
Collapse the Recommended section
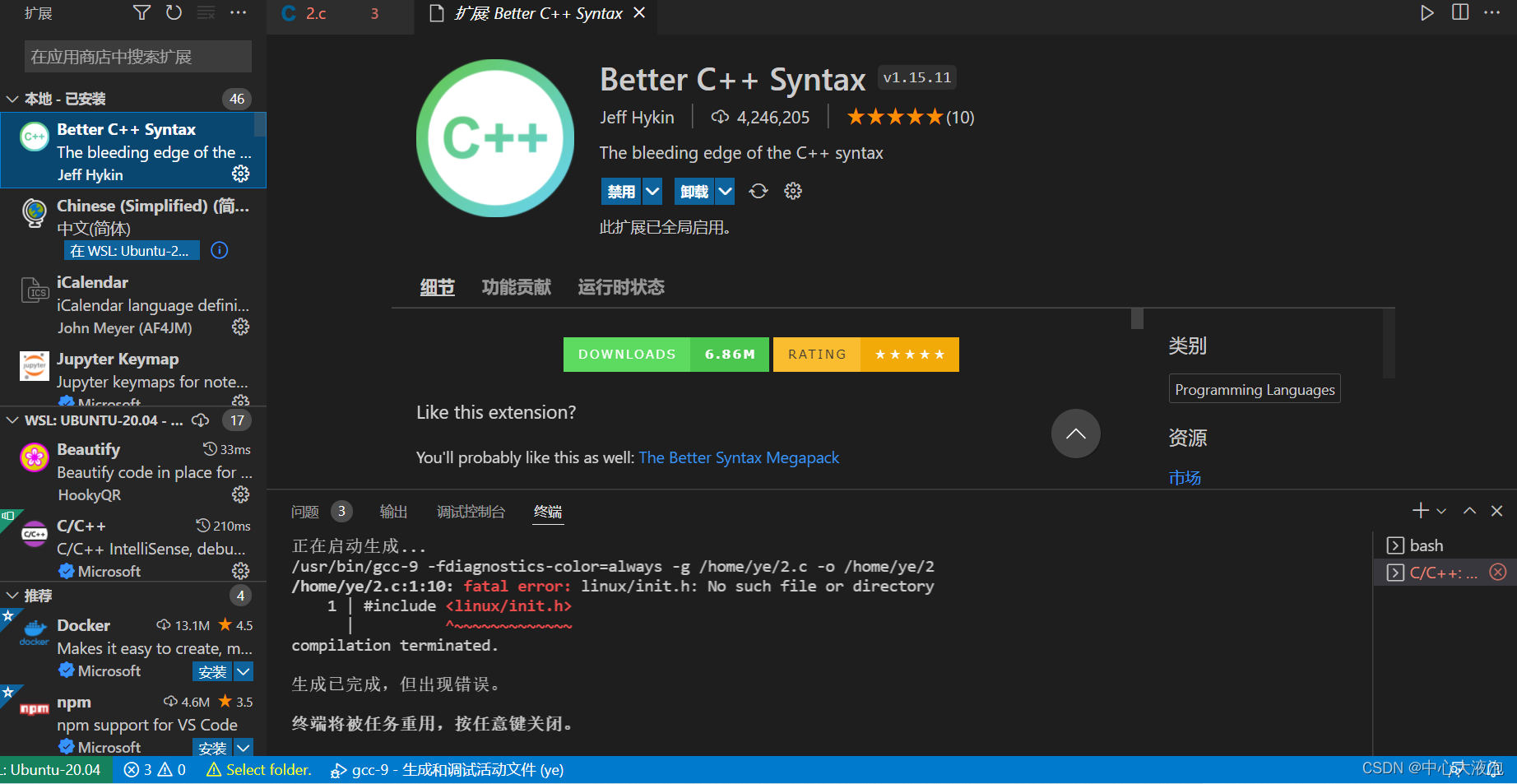(12, 595)
